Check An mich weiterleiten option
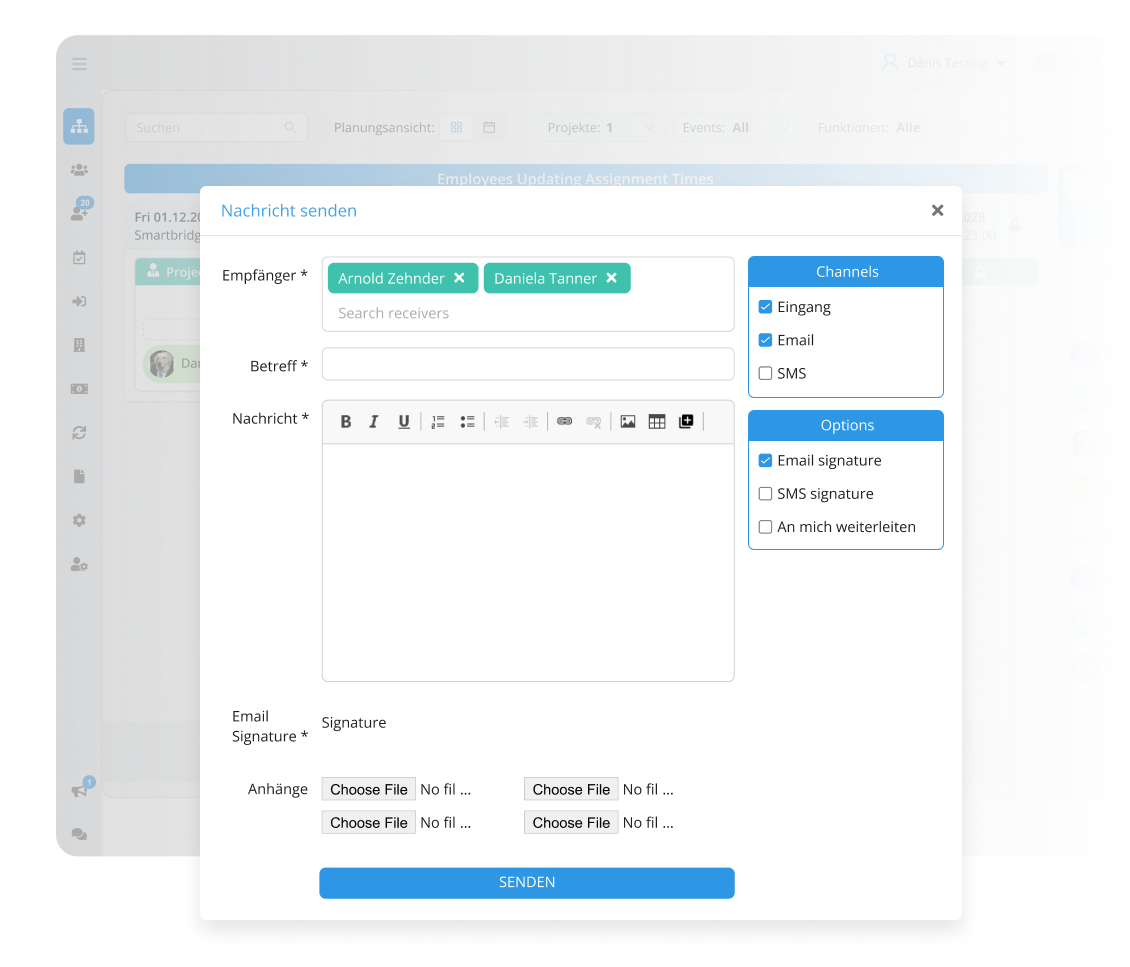The image size is (1130, 967). tap(765, 527)
